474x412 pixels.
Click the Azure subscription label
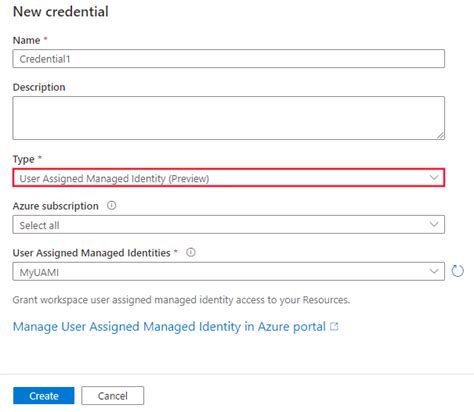click(x=56, y=206)
